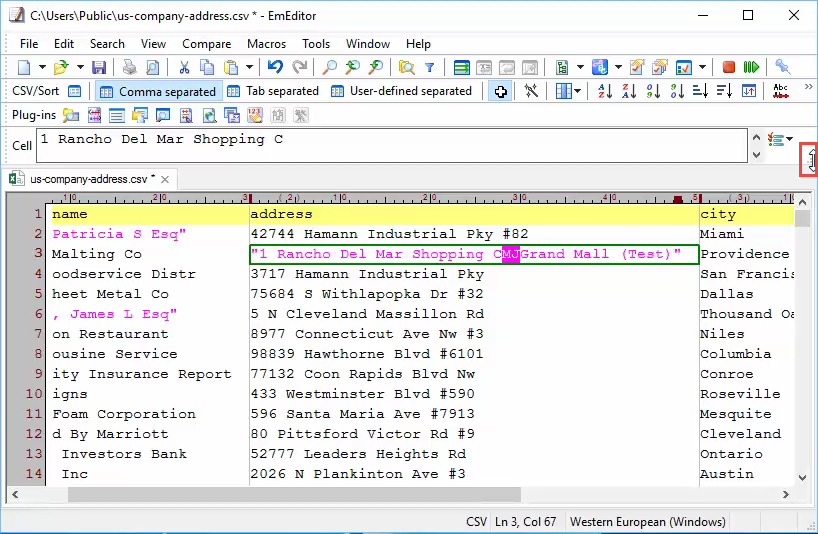Toggle Wrap by Characters button
Screen dimensions: 818x534
point(484,67)
